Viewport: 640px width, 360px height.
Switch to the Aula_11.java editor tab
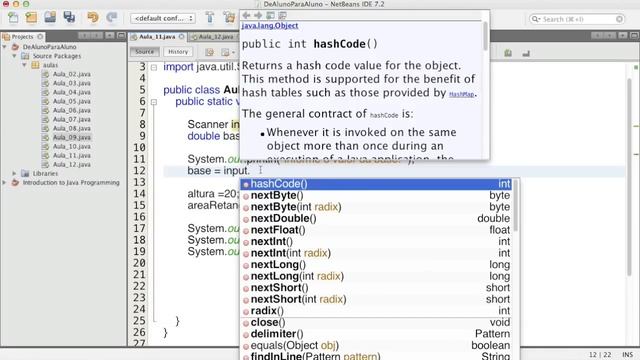157,37
